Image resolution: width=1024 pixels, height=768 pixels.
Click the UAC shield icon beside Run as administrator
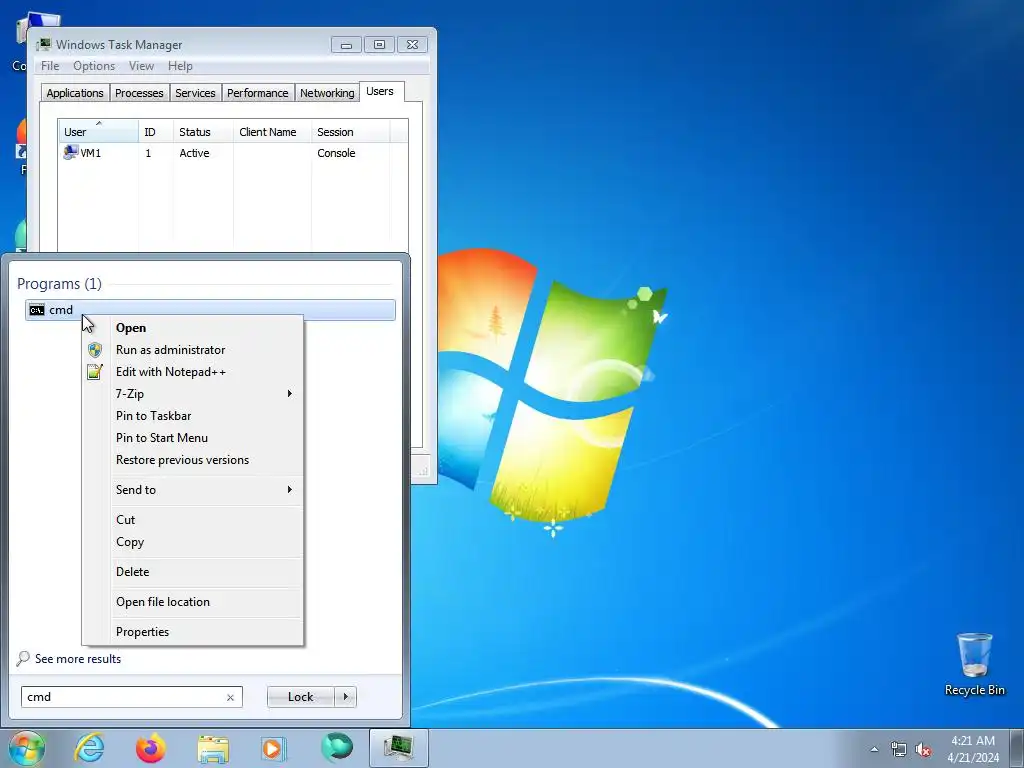click(95, 349)
